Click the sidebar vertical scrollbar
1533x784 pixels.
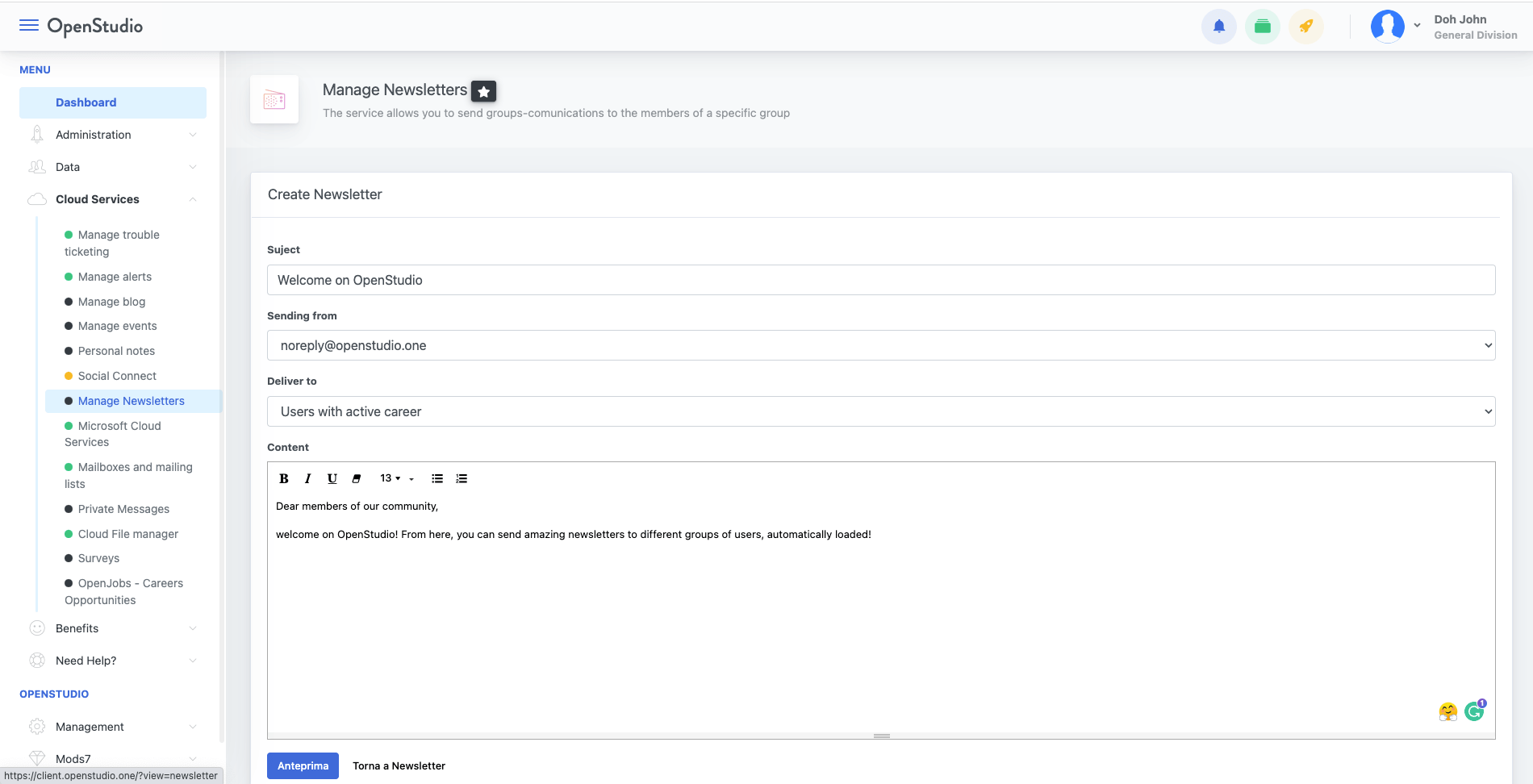(x=222, y=395)
